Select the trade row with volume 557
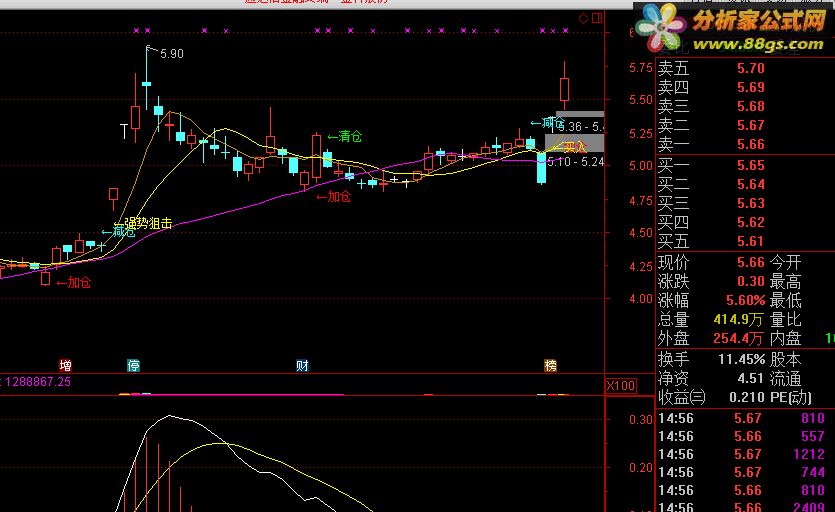The image size is (835, 512). (x=746, y=436)
